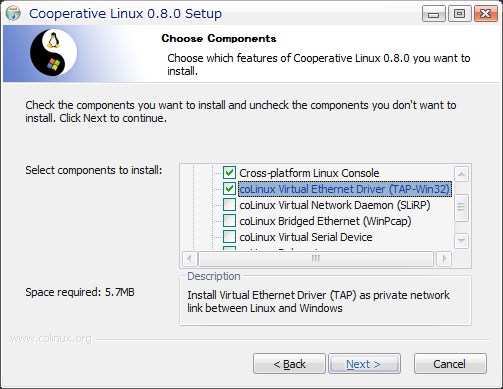Uncheck coLinux Virtual Ethernet Driver checkbox
Image resolution: width=503 pixels, height=389 pixels.
[229, 189]
